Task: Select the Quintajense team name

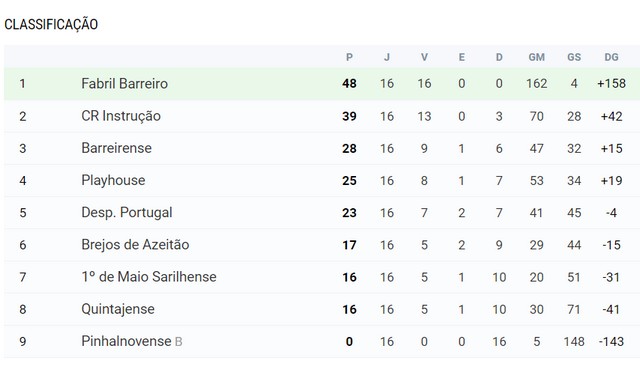Action: pyautogui.click(x=118, y=309)
